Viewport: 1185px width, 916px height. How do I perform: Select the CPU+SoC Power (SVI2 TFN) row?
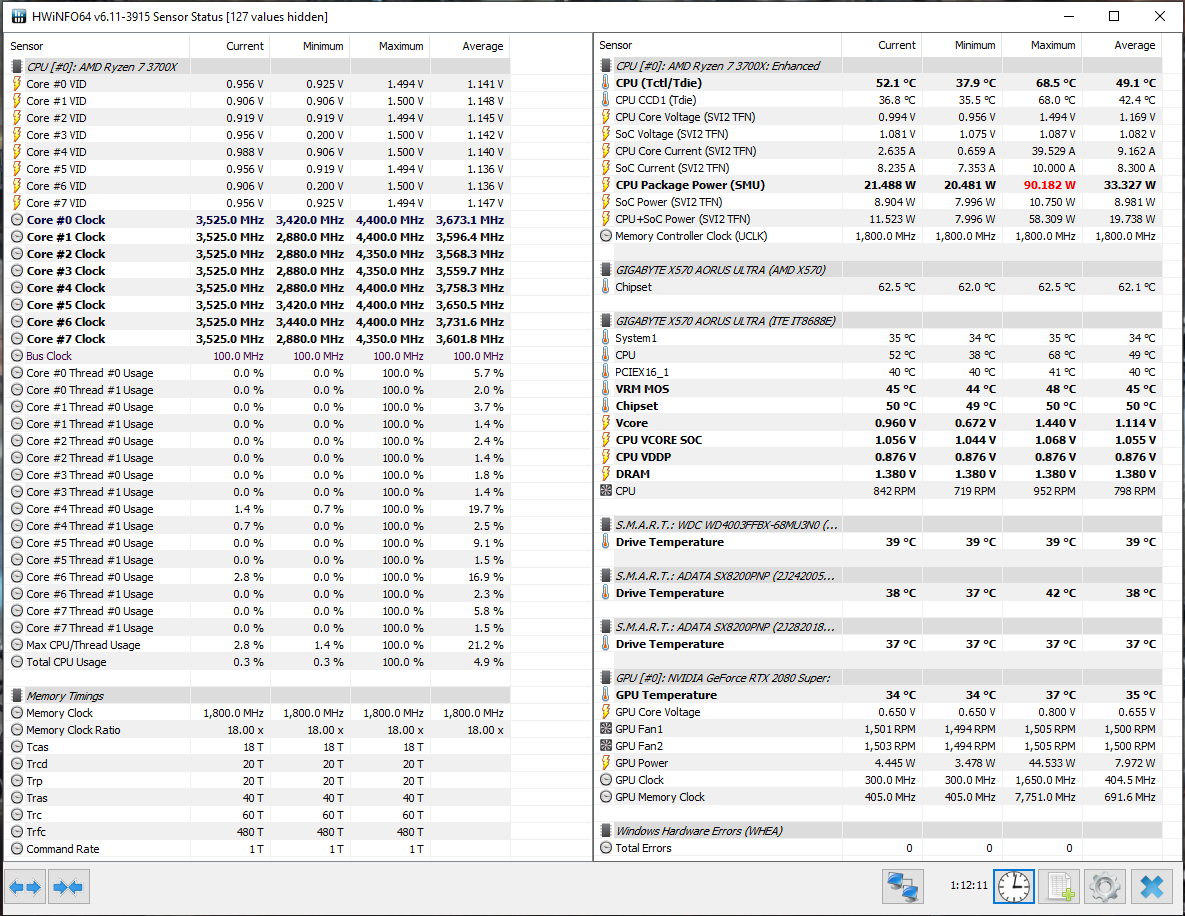(x=879, y=219)
